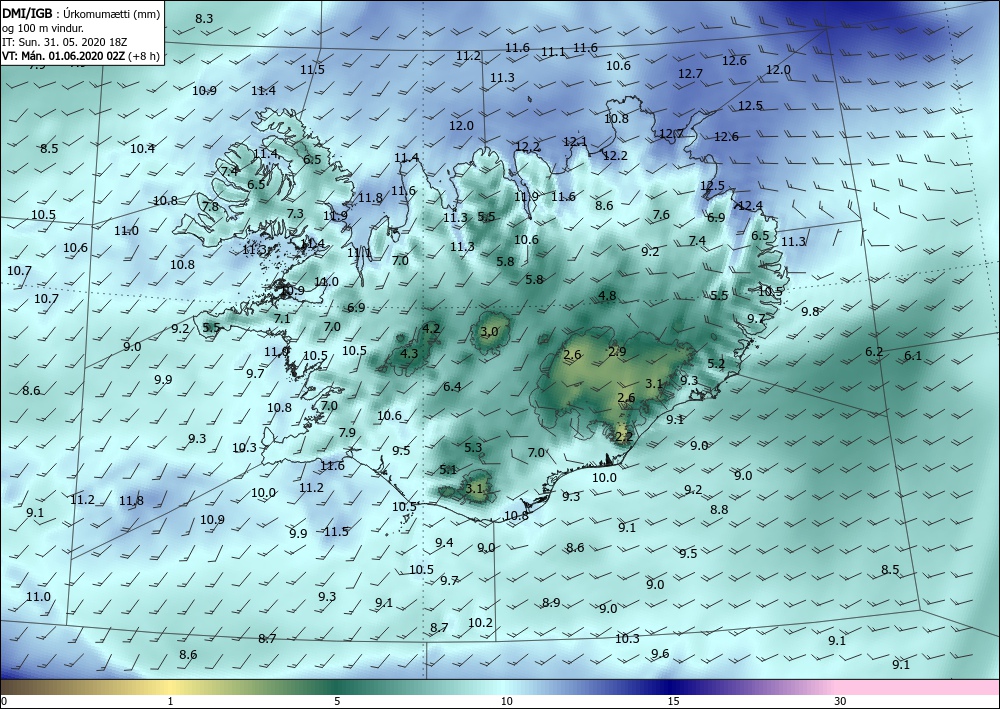The width and height of the screenshot is (1000, 709).
Task: Click the 9.6 value near bottom edge
Action: [x=660, y=654]
